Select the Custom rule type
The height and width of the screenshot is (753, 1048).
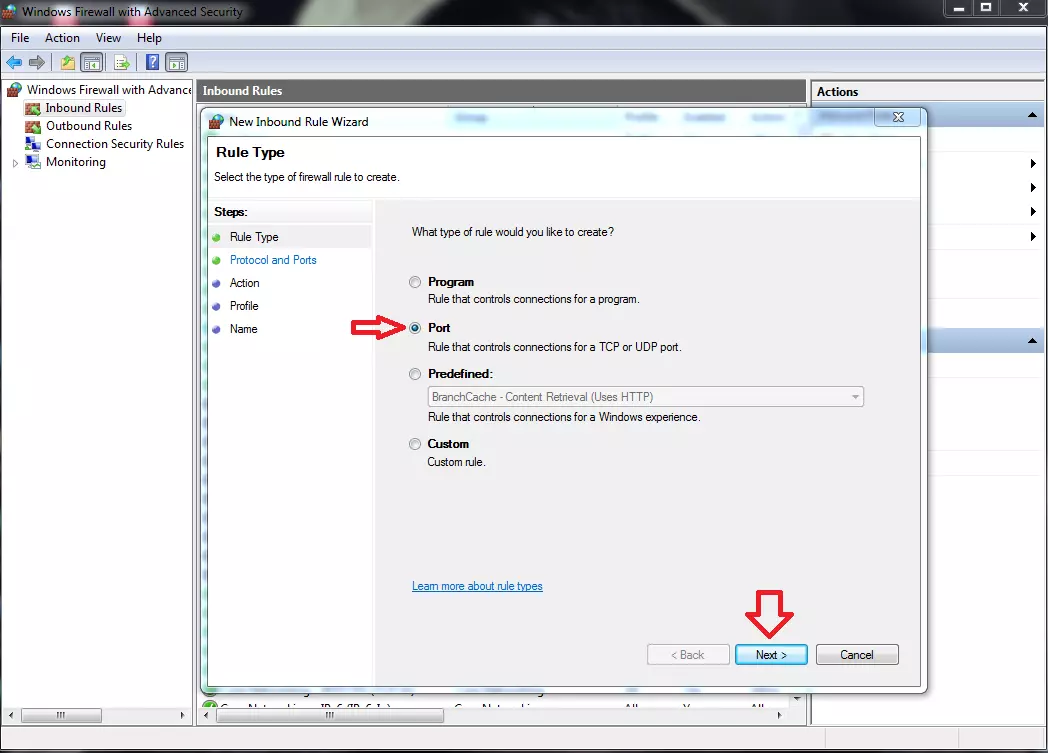(415, 444)
